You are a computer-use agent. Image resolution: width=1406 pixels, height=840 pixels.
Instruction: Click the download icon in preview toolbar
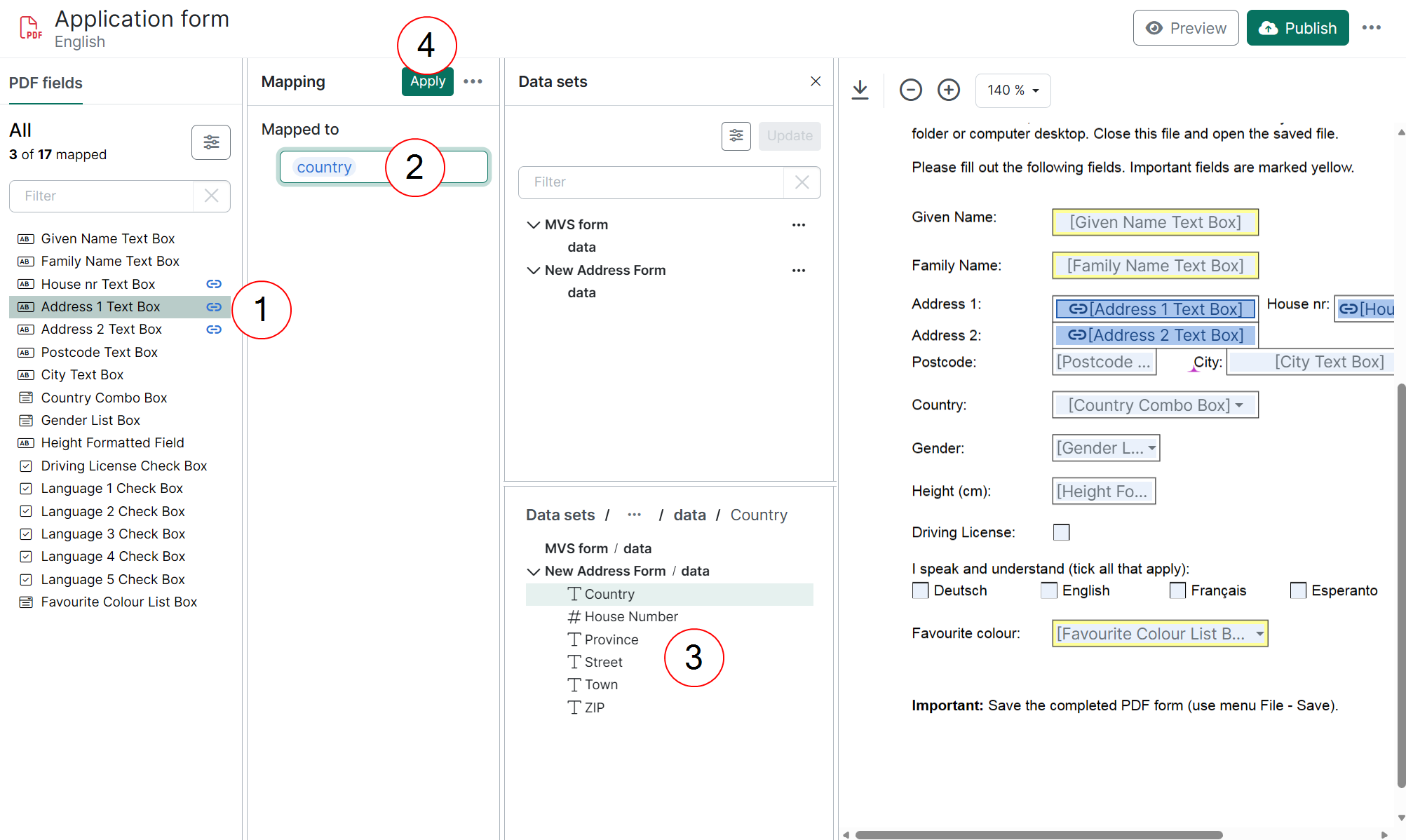pyautogui.click(x=860, y=90)
